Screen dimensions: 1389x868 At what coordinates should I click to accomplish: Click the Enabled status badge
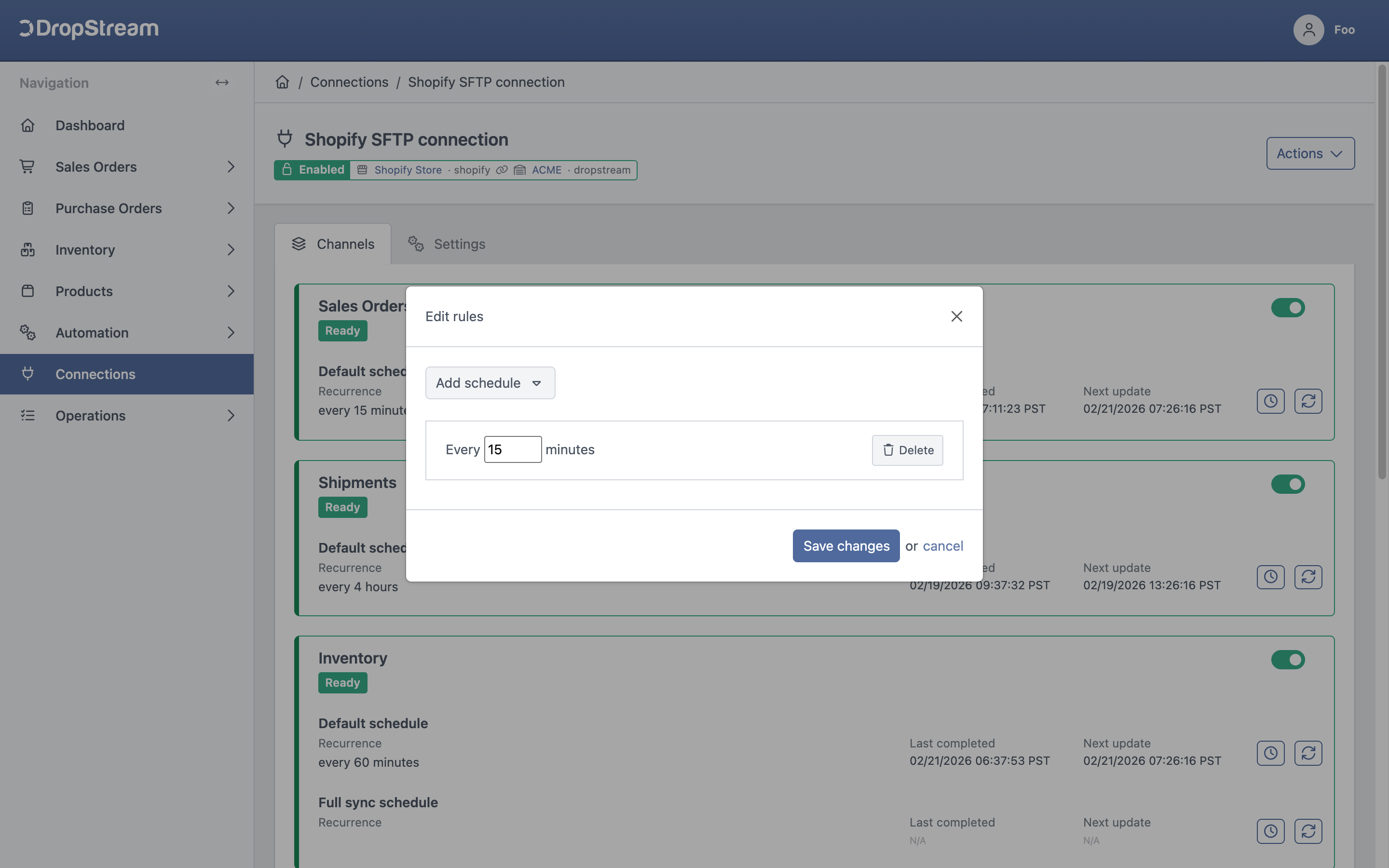tap(312, 170)
